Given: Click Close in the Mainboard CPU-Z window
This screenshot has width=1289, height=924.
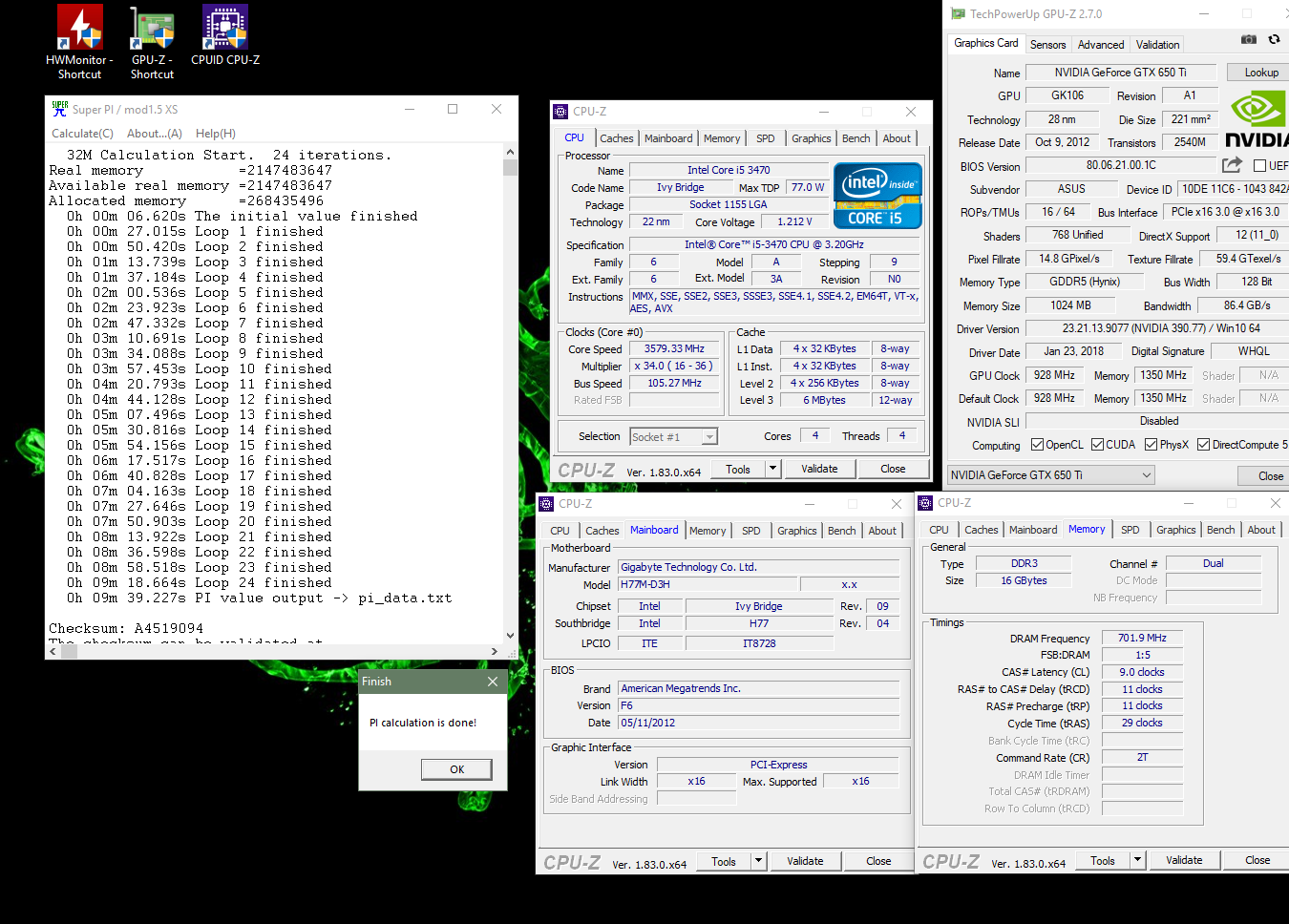Looking at the screenshot, I should (x=878, y=861).
